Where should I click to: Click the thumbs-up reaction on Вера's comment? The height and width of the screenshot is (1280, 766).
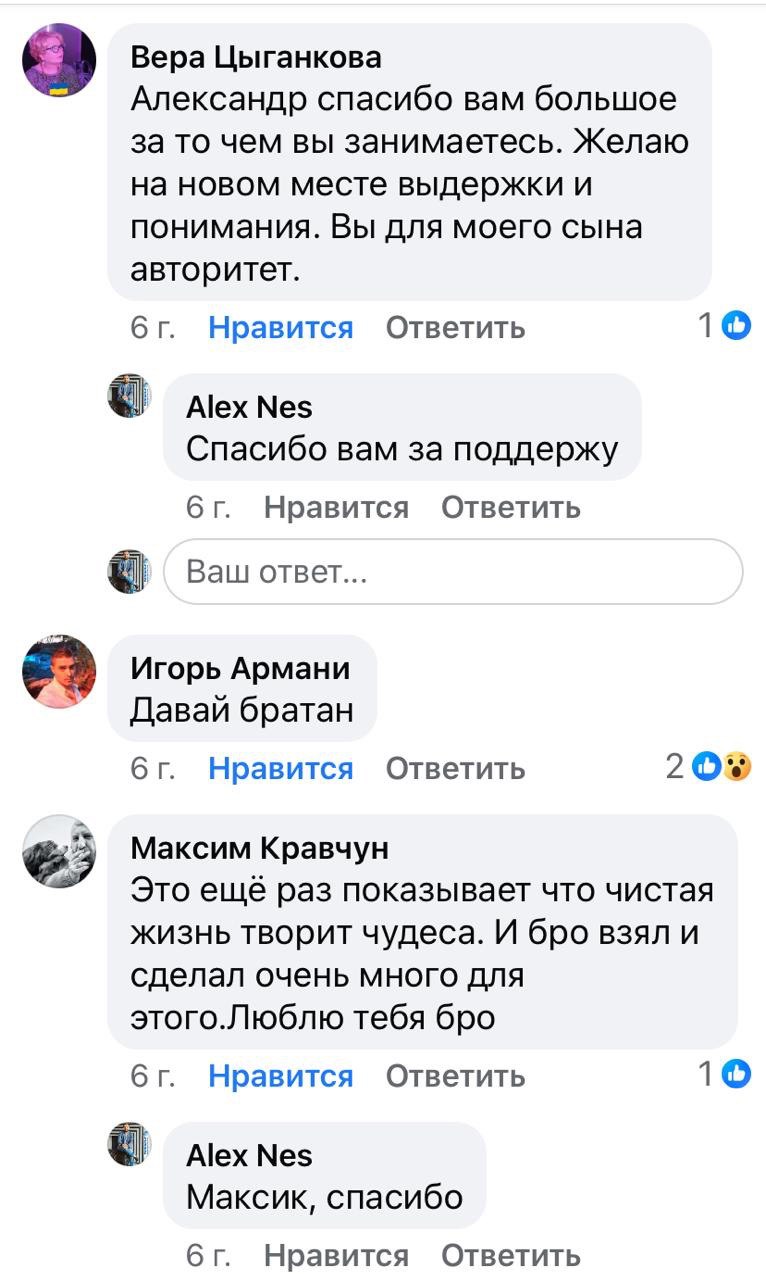click(x=736, y=325)
